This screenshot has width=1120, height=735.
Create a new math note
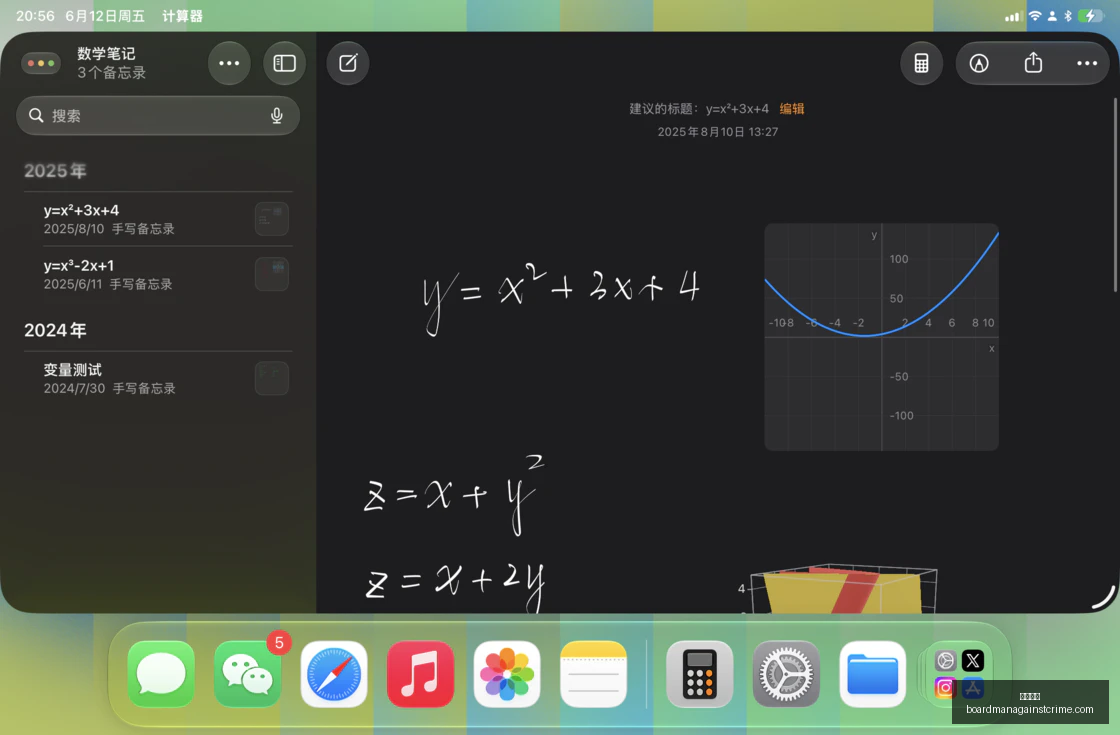point(348,63)
